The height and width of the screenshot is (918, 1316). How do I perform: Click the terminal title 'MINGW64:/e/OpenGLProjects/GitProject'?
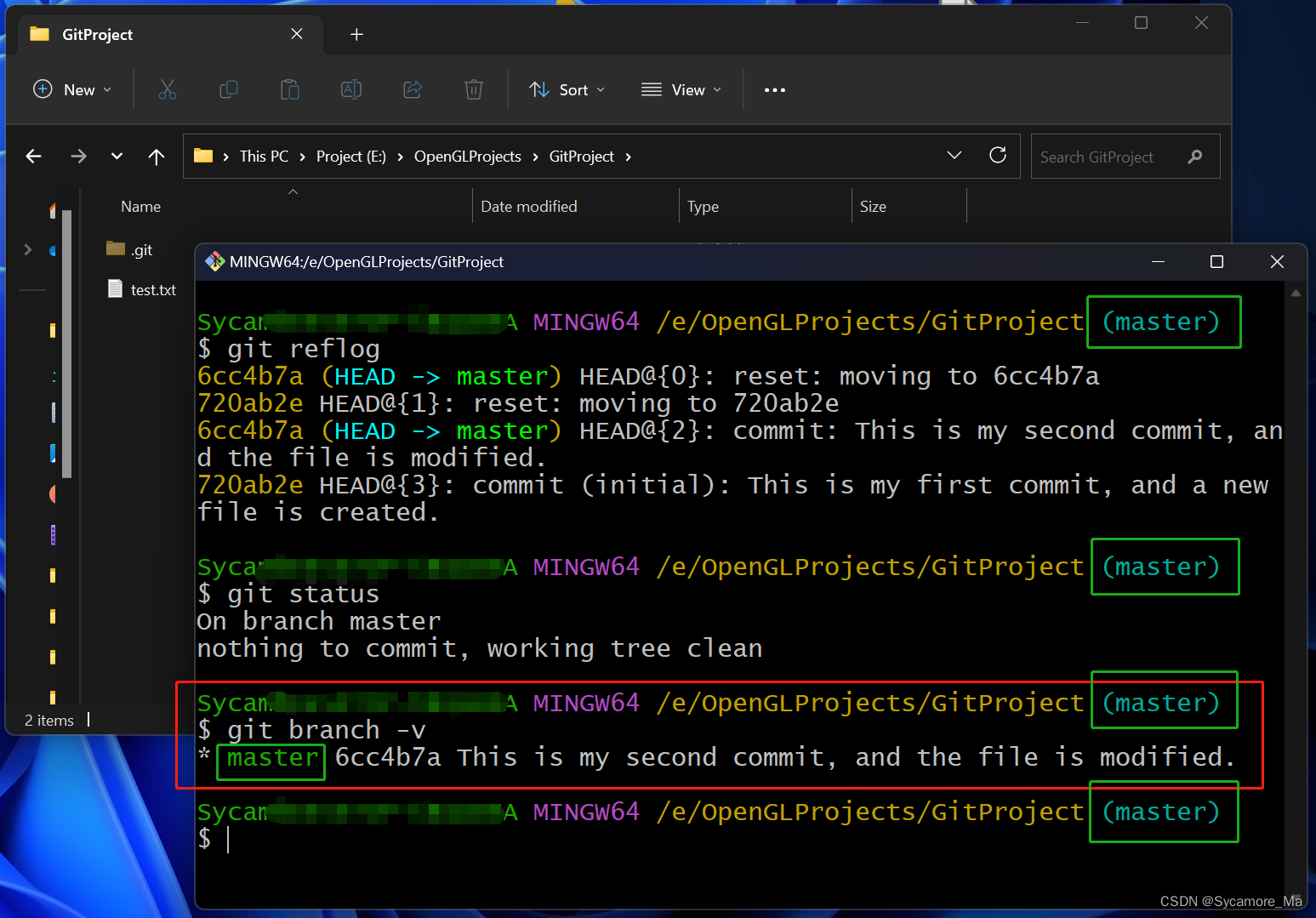367,262
